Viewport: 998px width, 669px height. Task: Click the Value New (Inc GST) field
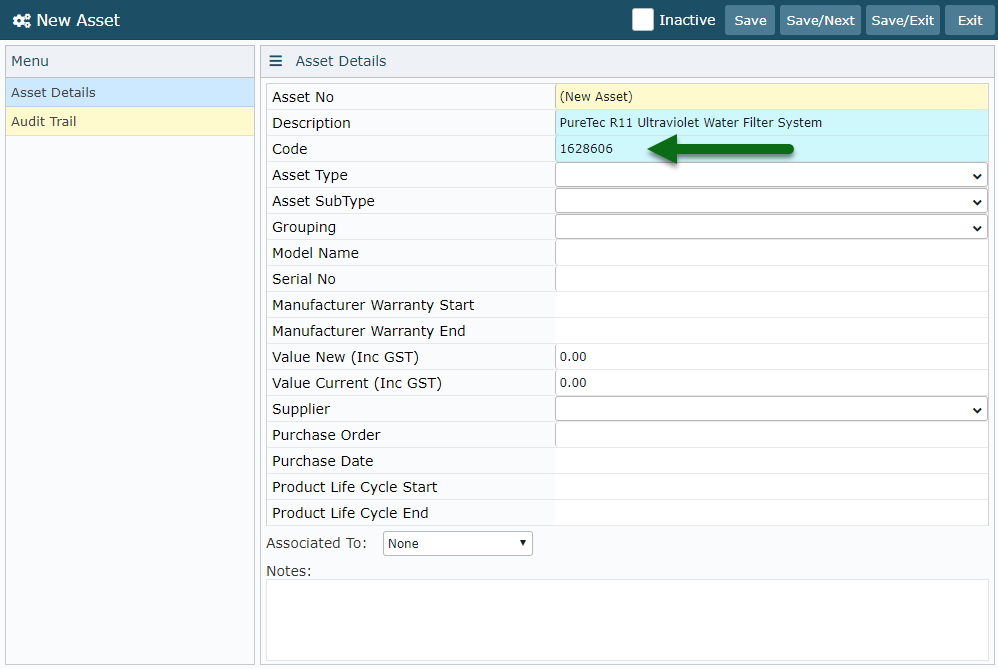(771, 357)
